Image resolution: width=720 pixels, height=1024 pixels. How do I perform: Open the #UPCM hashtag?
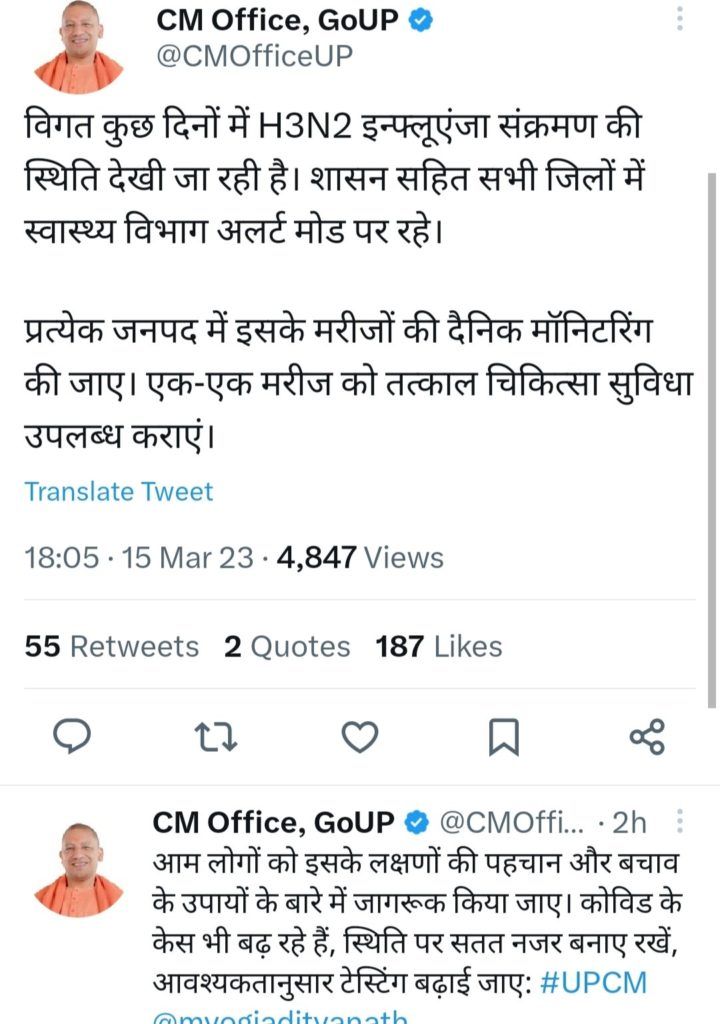click(593, 982)
